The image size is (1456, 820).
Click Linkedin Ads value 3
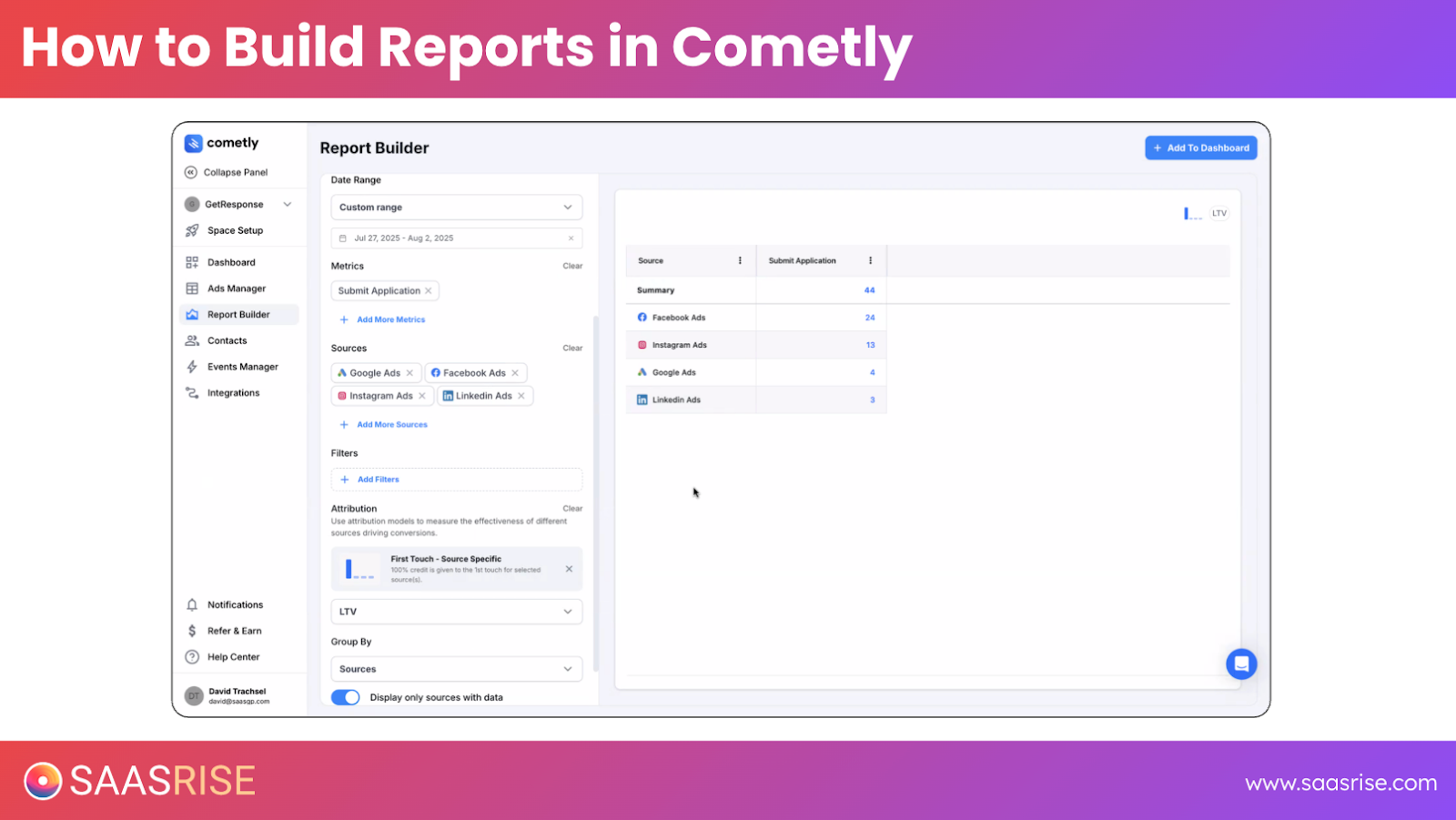click(x=872, y=400)
